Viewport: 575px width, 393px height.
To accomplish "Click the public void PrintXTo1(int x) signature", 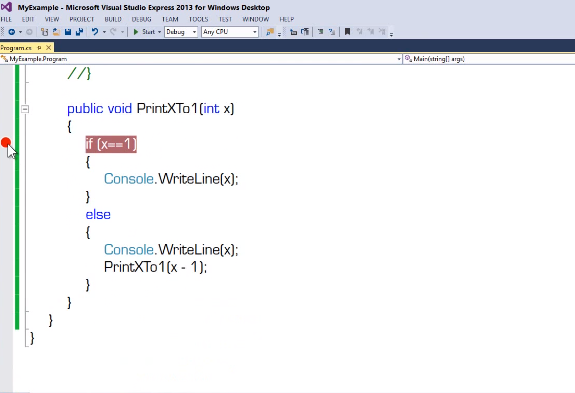I will (x=151, y=109).
